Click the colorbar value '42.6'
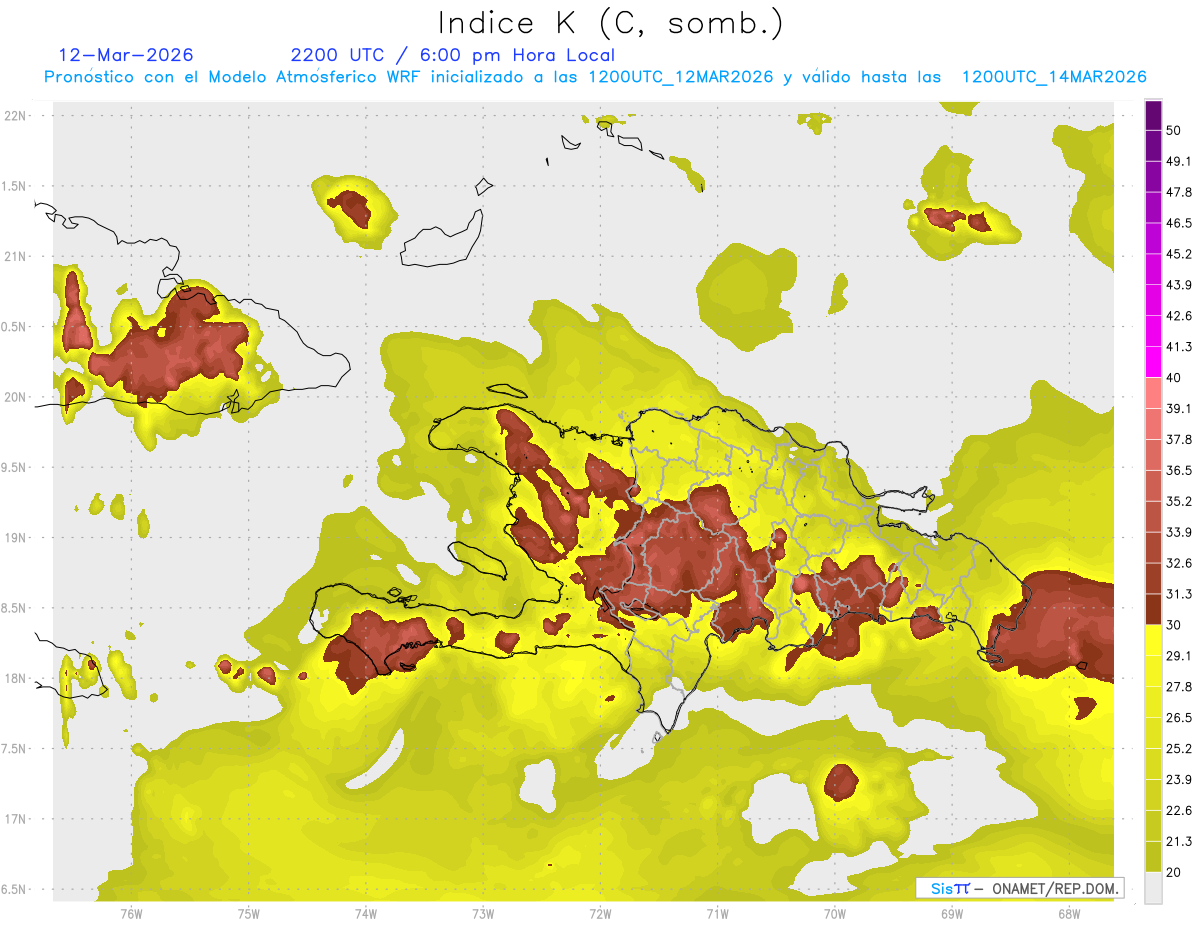The height and width of the screenshot is (927, 1200). point(1178,316)
